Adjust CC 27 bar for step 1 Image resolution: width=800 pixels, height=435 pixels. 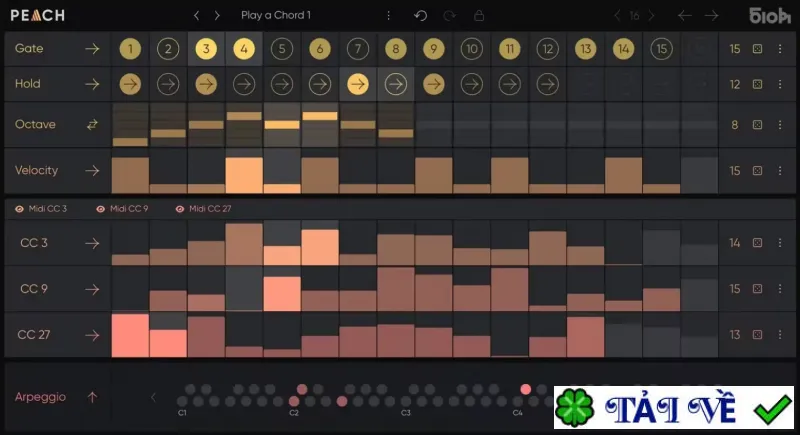(x=130, y=336)
